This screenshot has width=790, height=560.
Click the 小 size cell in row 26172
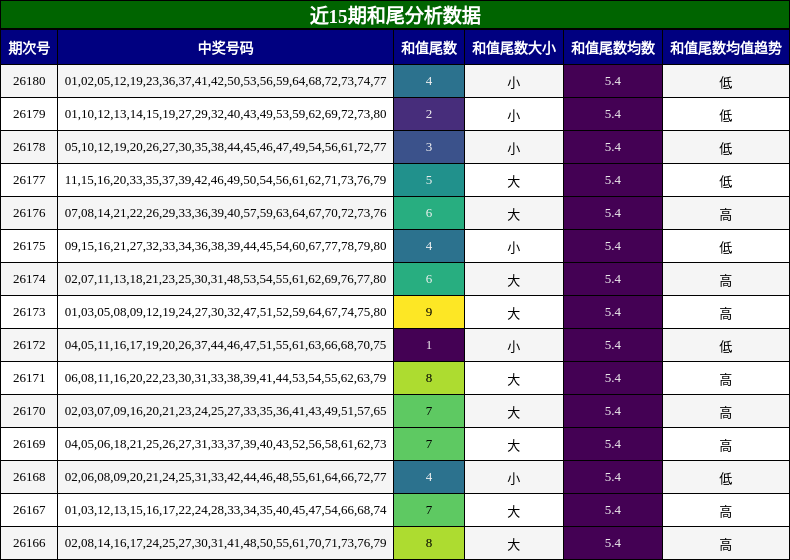coord(514,345)
